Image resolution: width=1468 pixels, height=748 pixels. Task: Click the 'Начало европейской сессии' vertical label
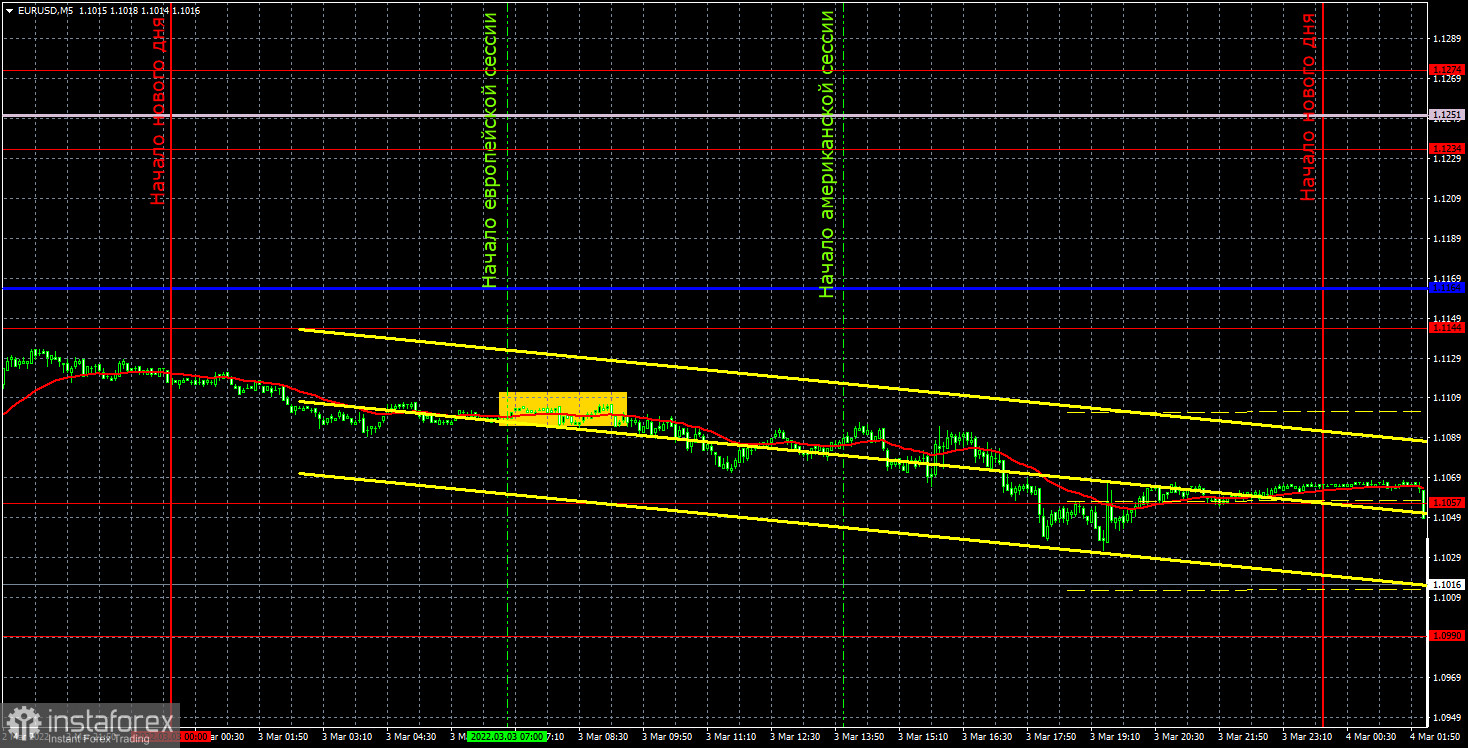pos(490,150)
